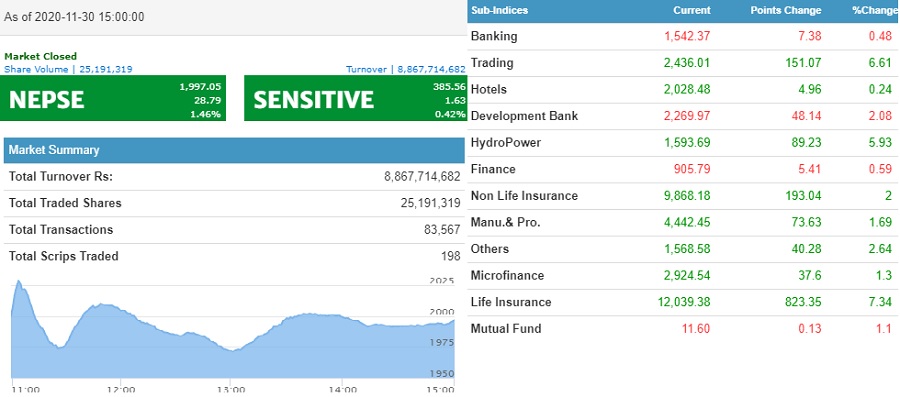The image size is (900, 397).
Task: Sort by Points Change column header
Action: pyautogui.click(x=786, y=10)
